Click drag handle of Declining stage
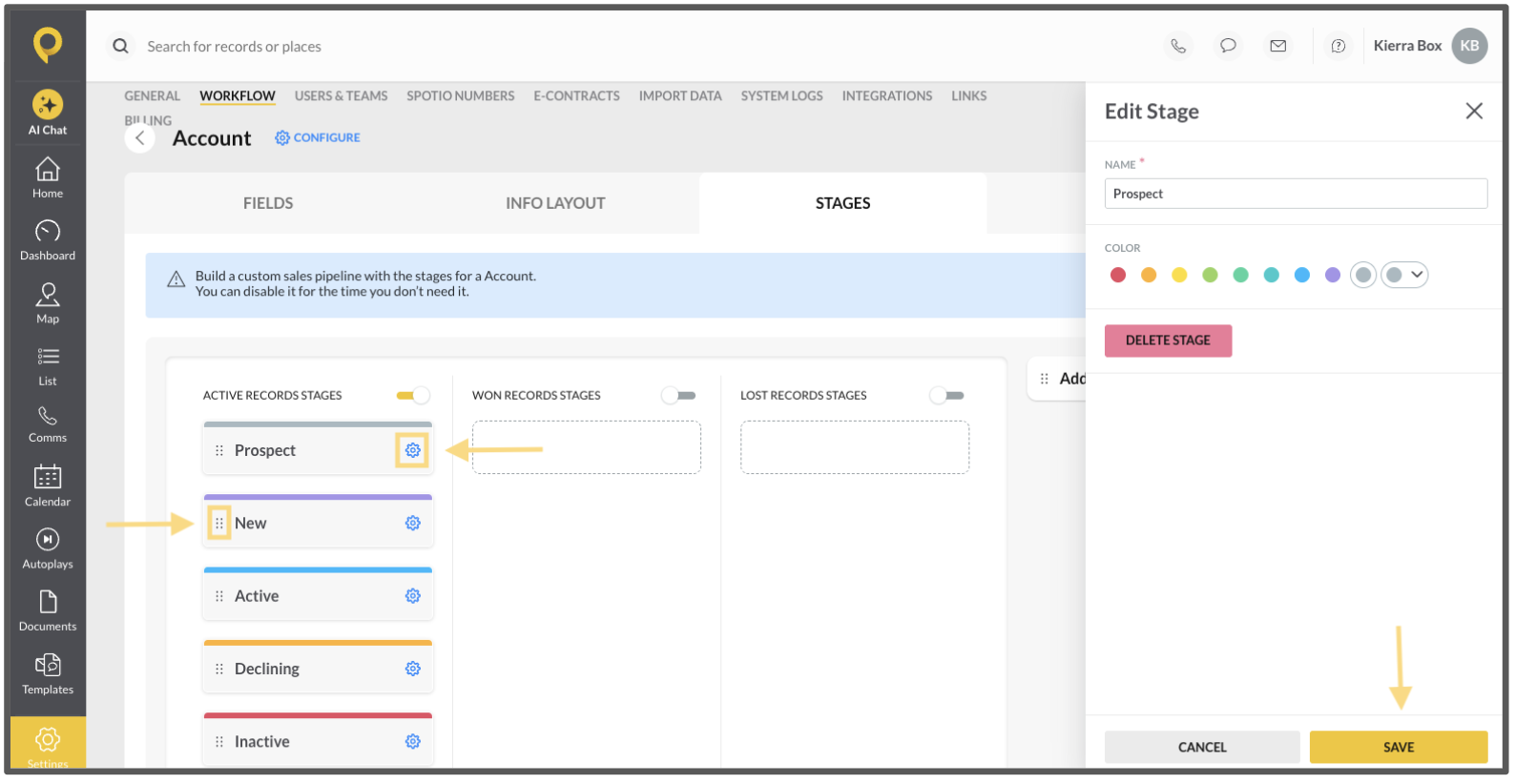1515x784 pixels. point(219,670)
